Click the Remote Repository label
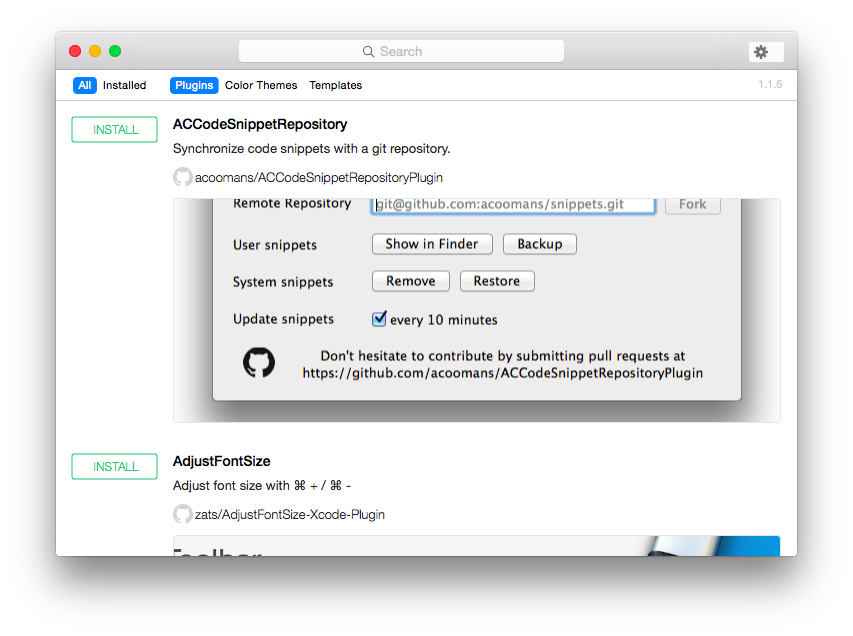Screen dimensions: 853x636 coord(292,204)
